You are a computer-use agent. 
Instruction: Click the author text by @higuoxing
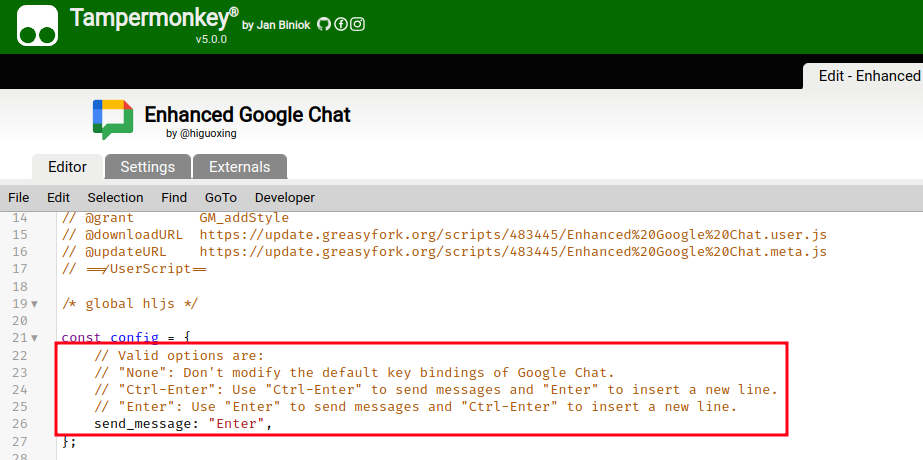[x=201, y=134]
